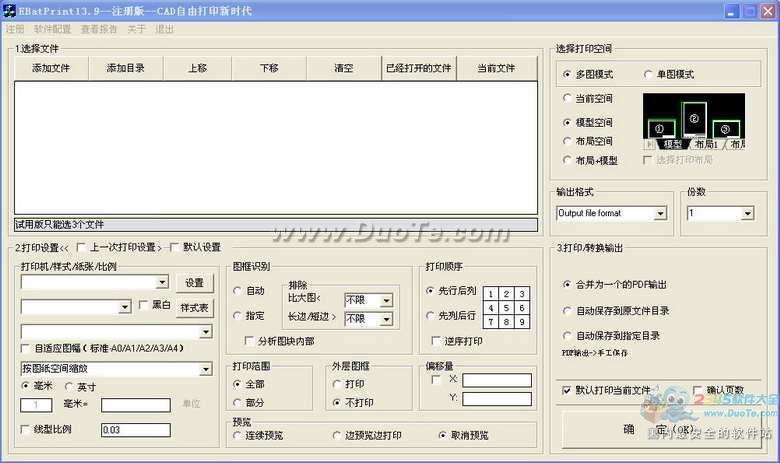Image resolution: width=780 pixels, height=463 pixels.
Task: Open the 查看报告 menu
Action: tap(99, 29)
